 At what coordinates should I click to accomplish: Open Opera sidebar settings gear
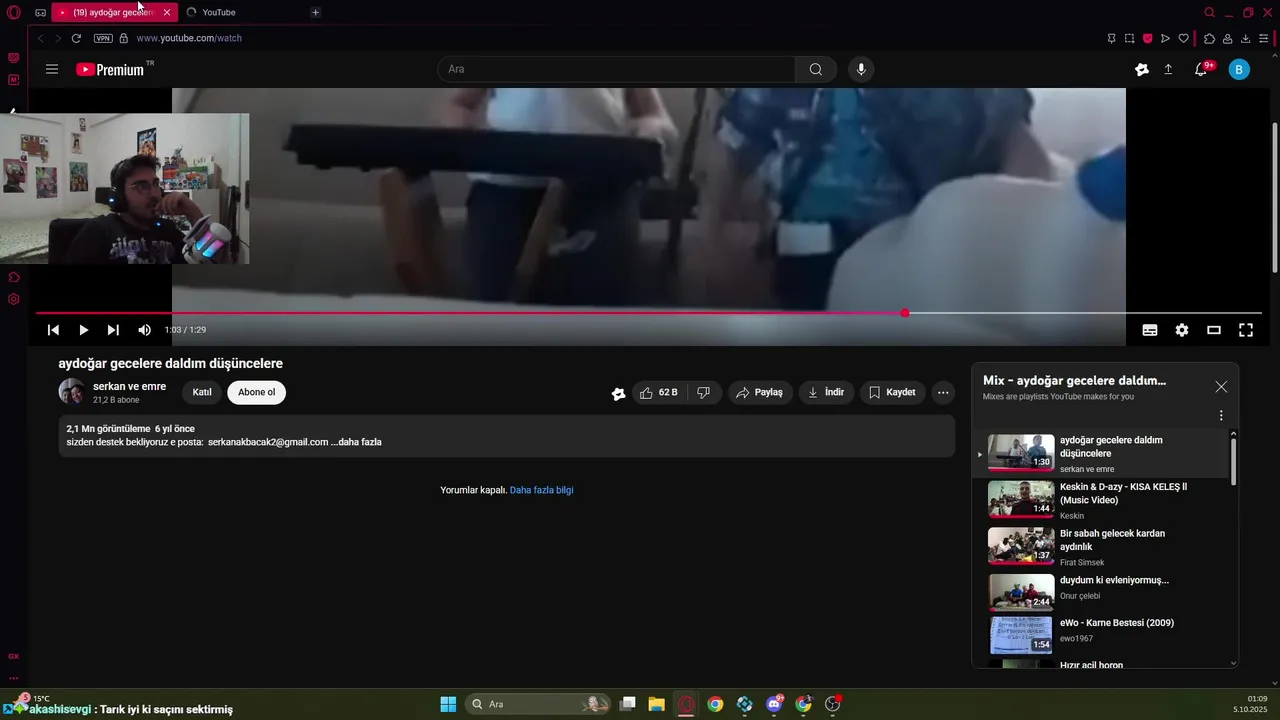pos(14,299)
